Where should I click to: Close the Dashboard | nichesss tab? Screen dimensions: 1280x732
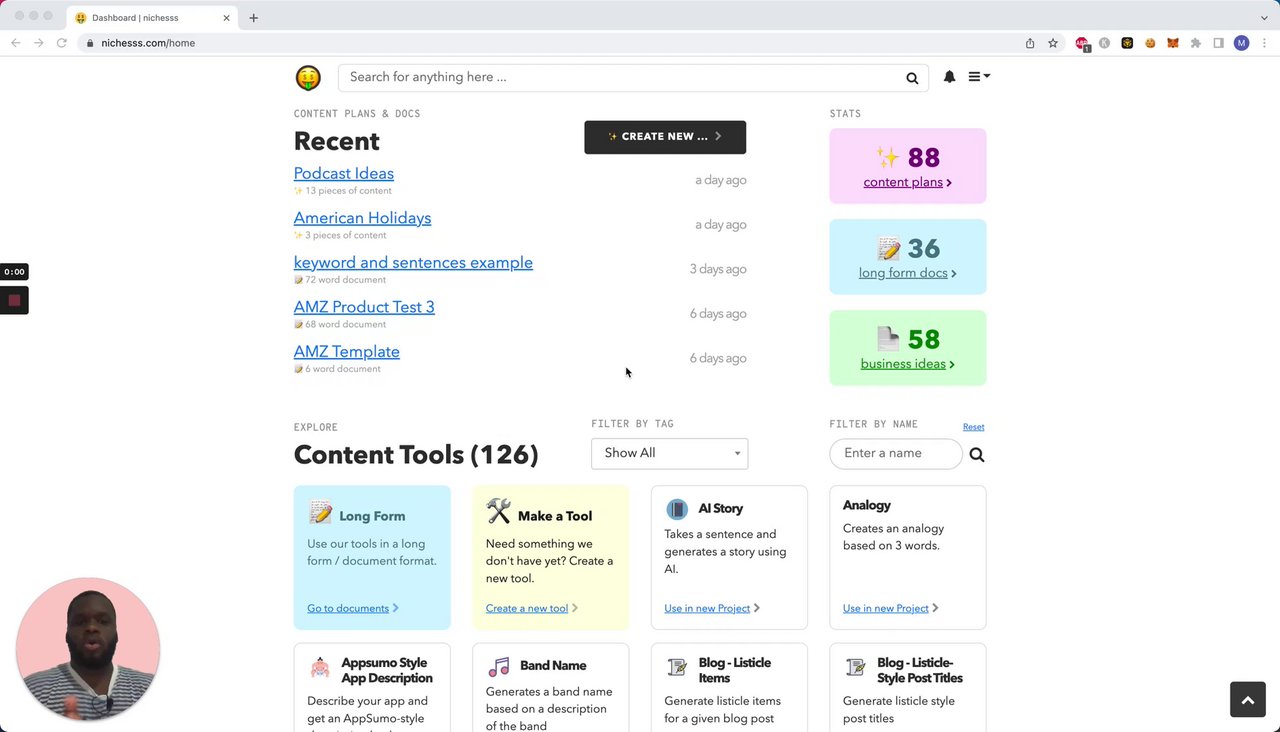point(227,18)
